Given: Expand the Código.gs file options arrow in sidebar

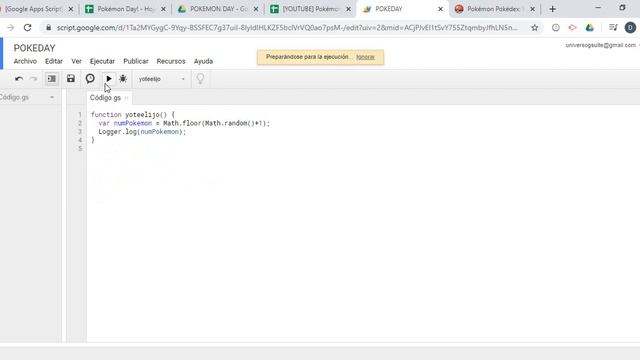Looking at the screenshot, I should 52,98.
